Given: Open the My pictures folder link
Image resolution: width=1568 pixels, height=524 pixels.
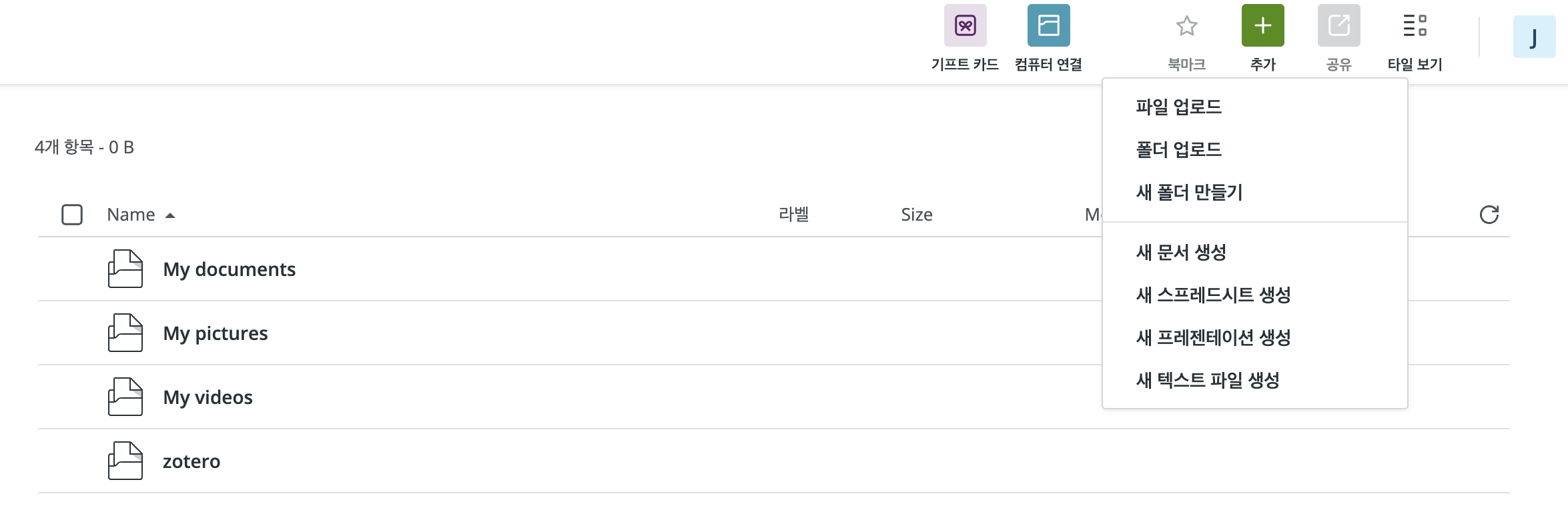Looking at the screenshot, I should 216,333.
